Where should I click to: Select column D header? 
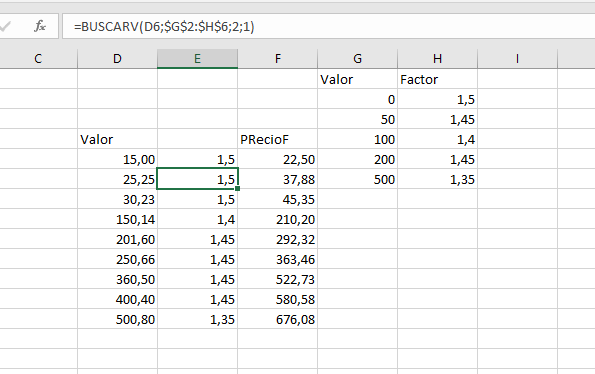point(117,59)
